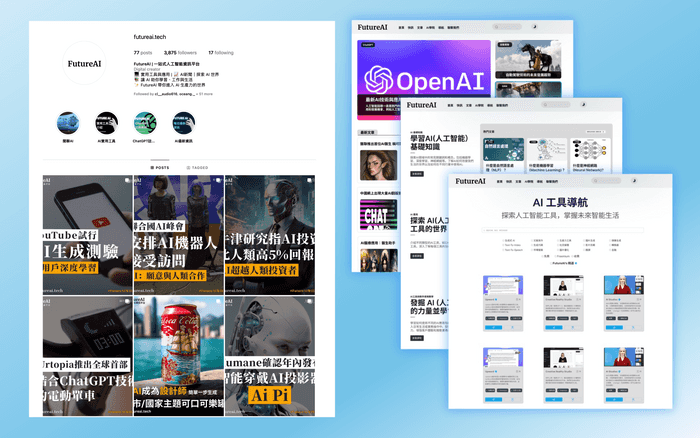
Task: Open the 3,875 followers list
Action: tap(180, 53)
